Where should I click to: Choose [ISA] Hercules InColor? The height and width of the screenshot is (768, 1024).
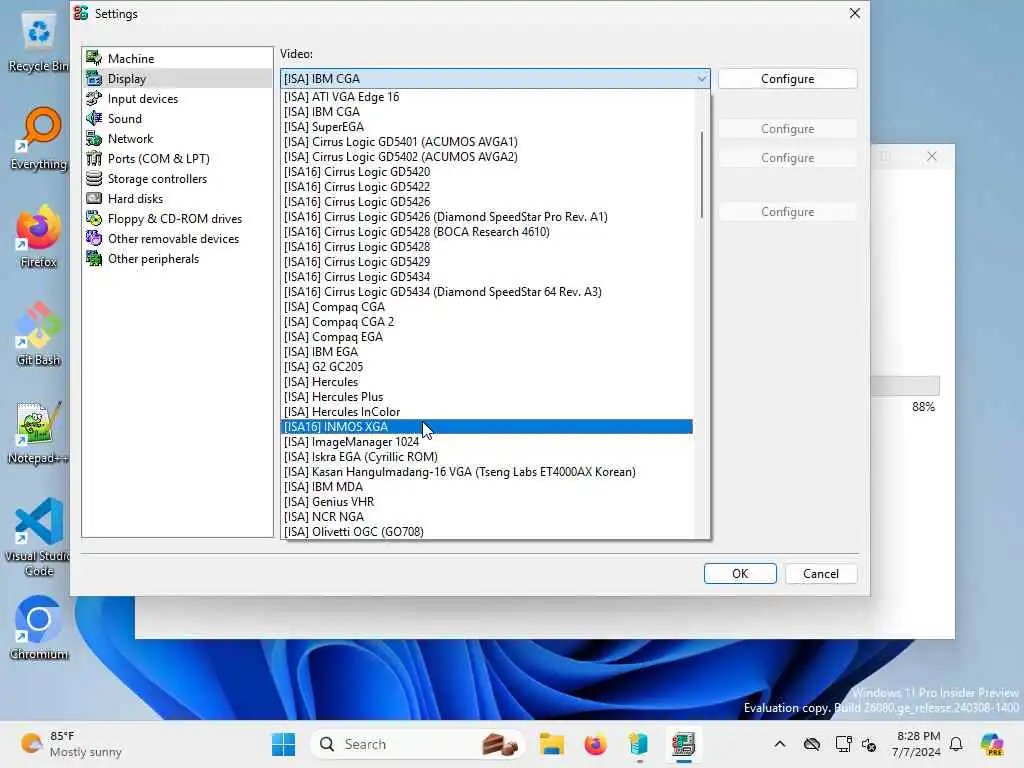tap(487, 412)
